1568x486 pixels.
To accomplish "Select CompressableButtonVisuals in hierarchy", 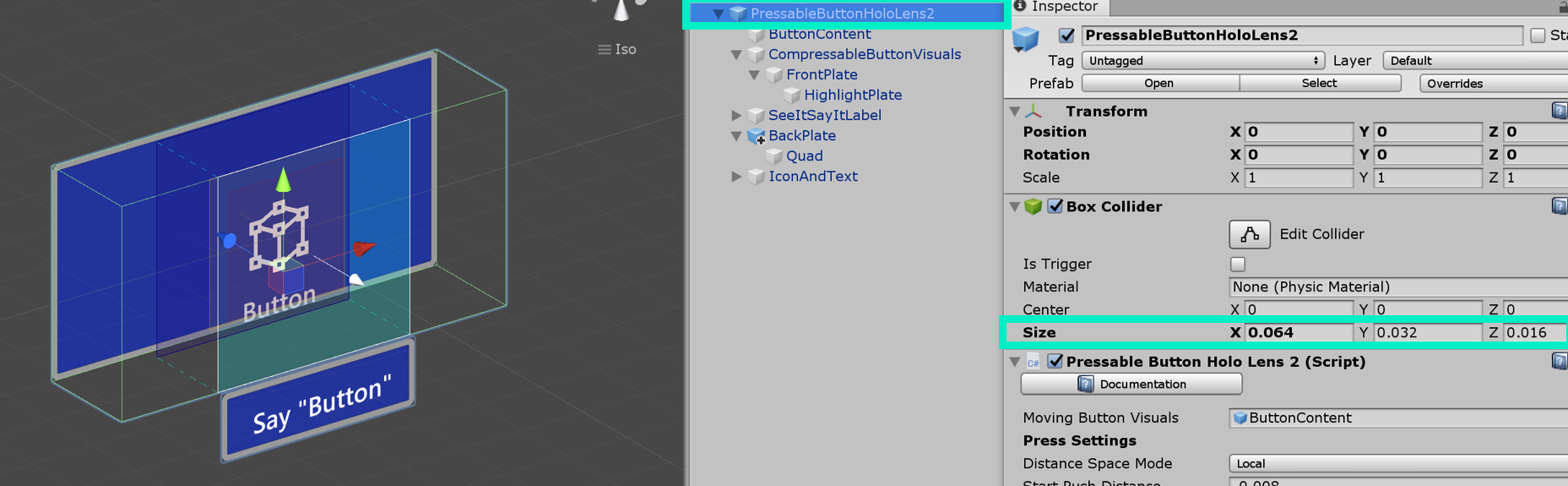I will coord(865,54).
